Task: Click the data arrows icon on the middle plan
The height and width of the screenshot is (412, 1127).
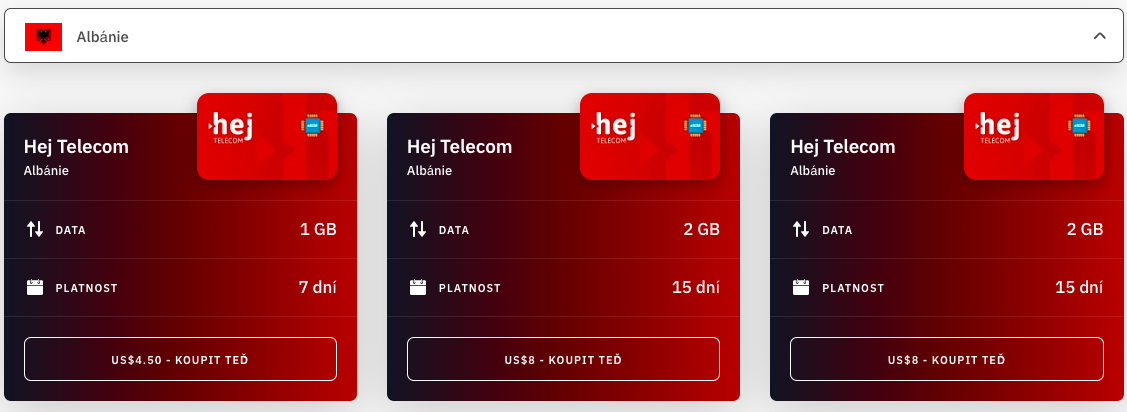Action: click(418, 229)
